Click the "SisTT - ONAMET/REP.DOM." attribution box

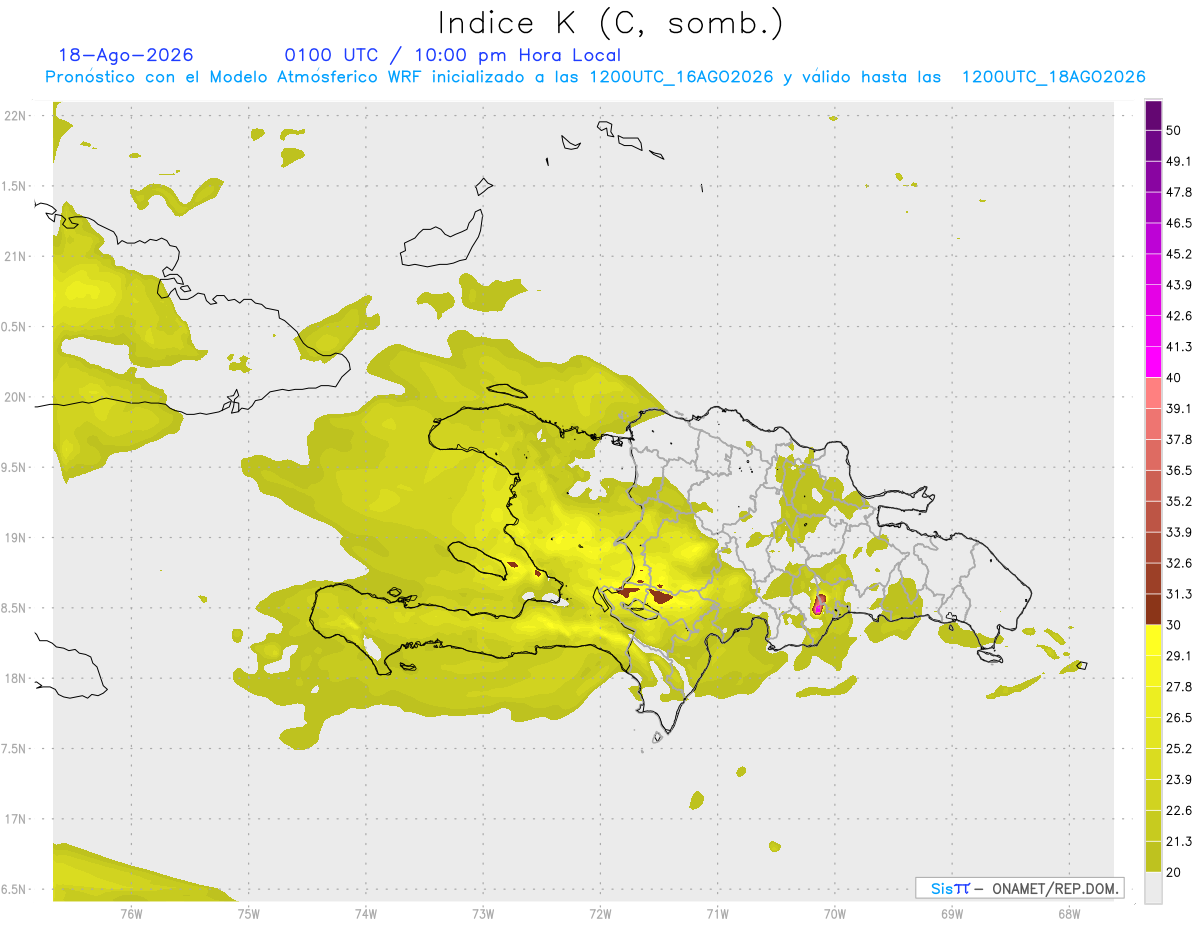[x=1019, y=888]
